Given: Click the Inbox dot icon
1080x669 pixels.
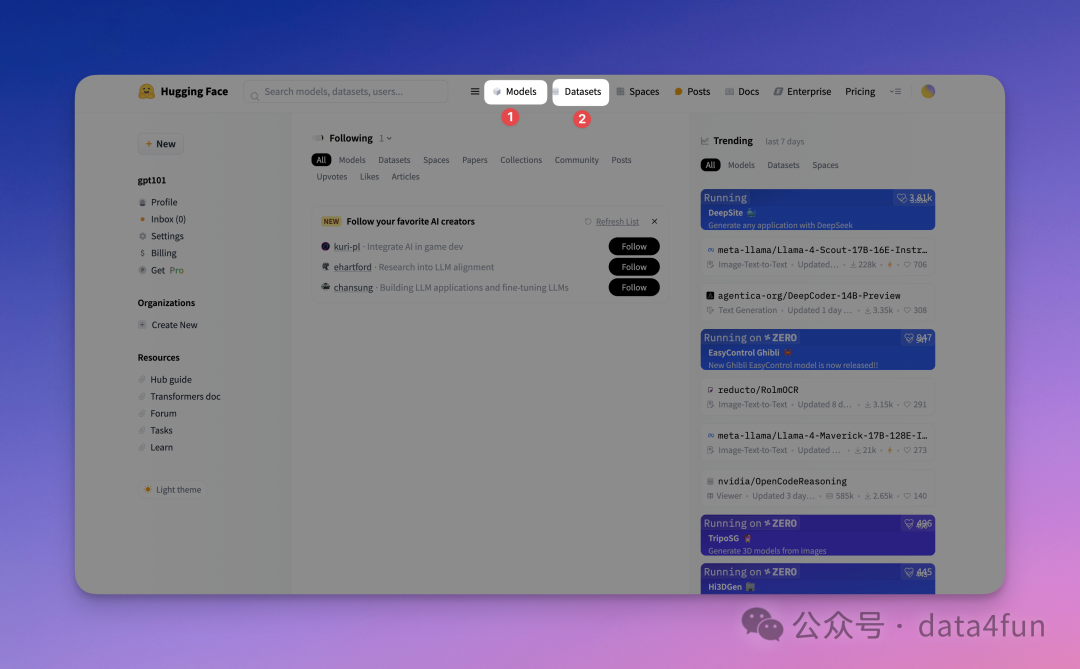Looking at the screenshot, I should click(x=143, y=219).
